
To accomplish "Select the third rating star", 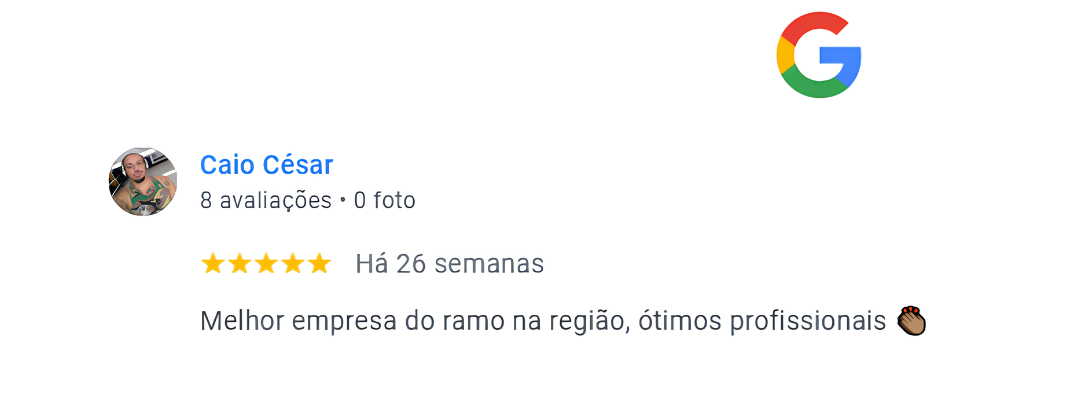I will 265,264.
